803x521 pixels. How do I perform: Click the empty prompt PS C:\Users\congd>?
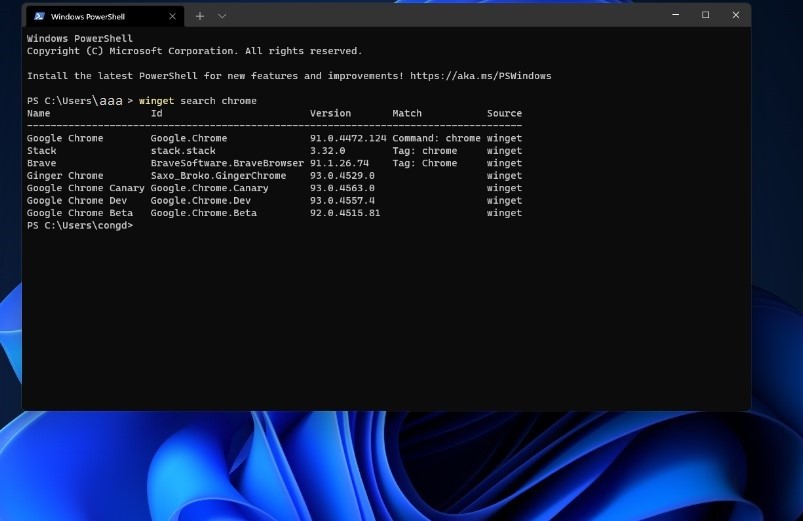[x=79, y=225]
